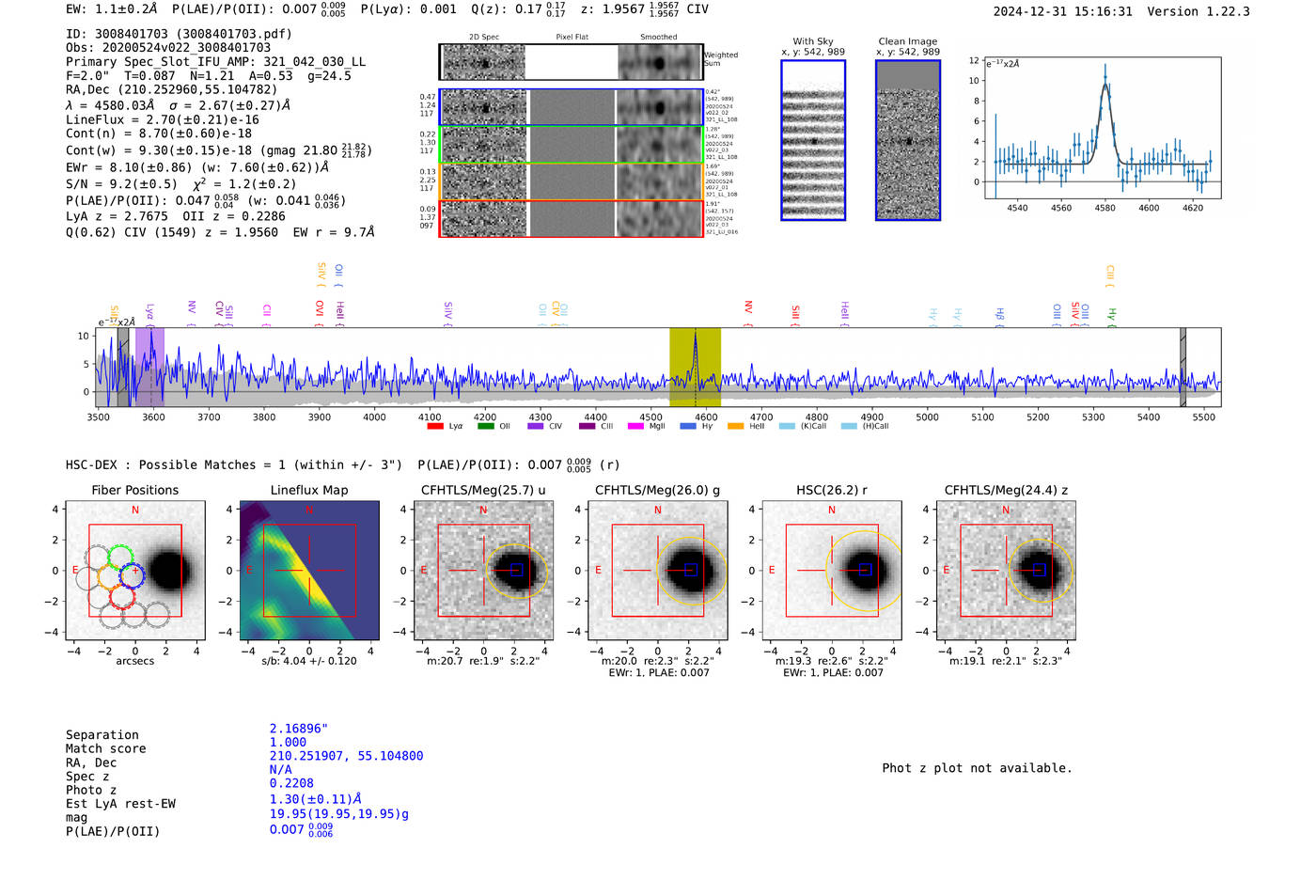
Task: Select the CFHTLS/Meg(25.7) u cutout
Action: [x=483, y=570]
